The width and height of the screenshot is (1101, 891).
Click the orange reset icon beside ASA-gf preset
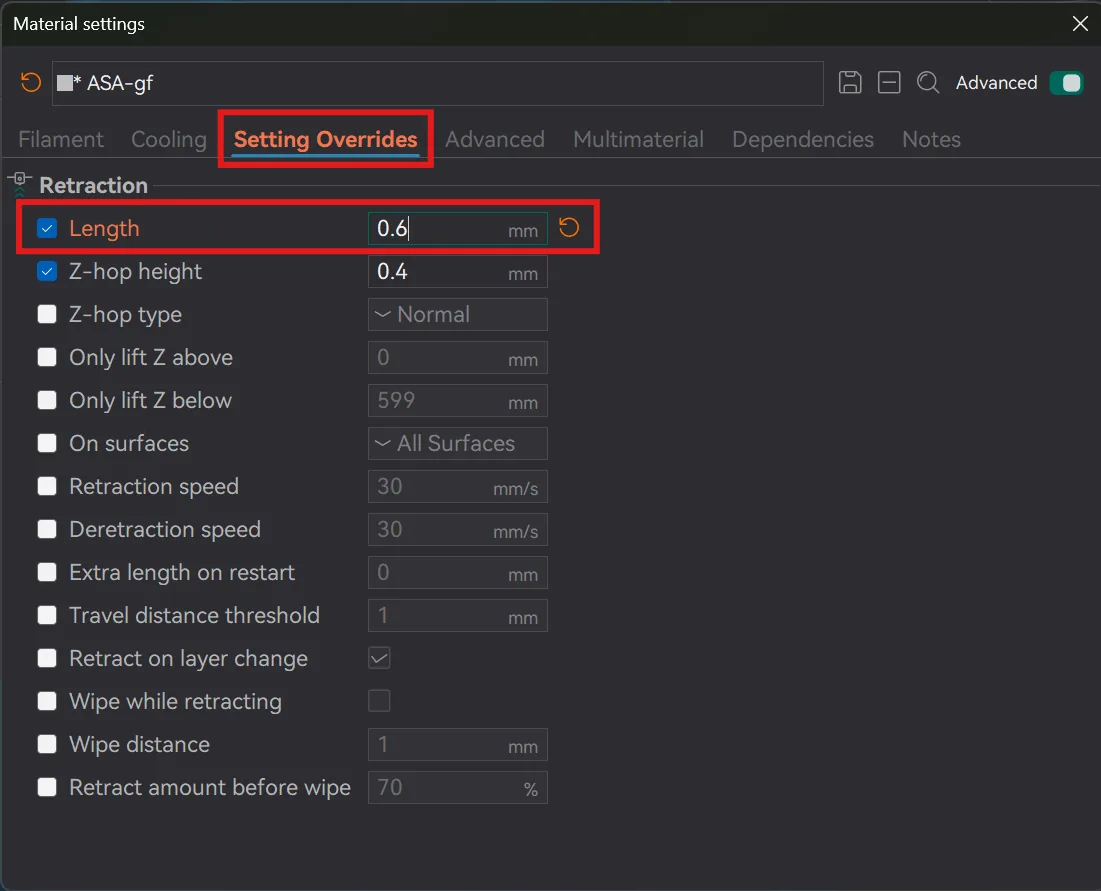31,83
